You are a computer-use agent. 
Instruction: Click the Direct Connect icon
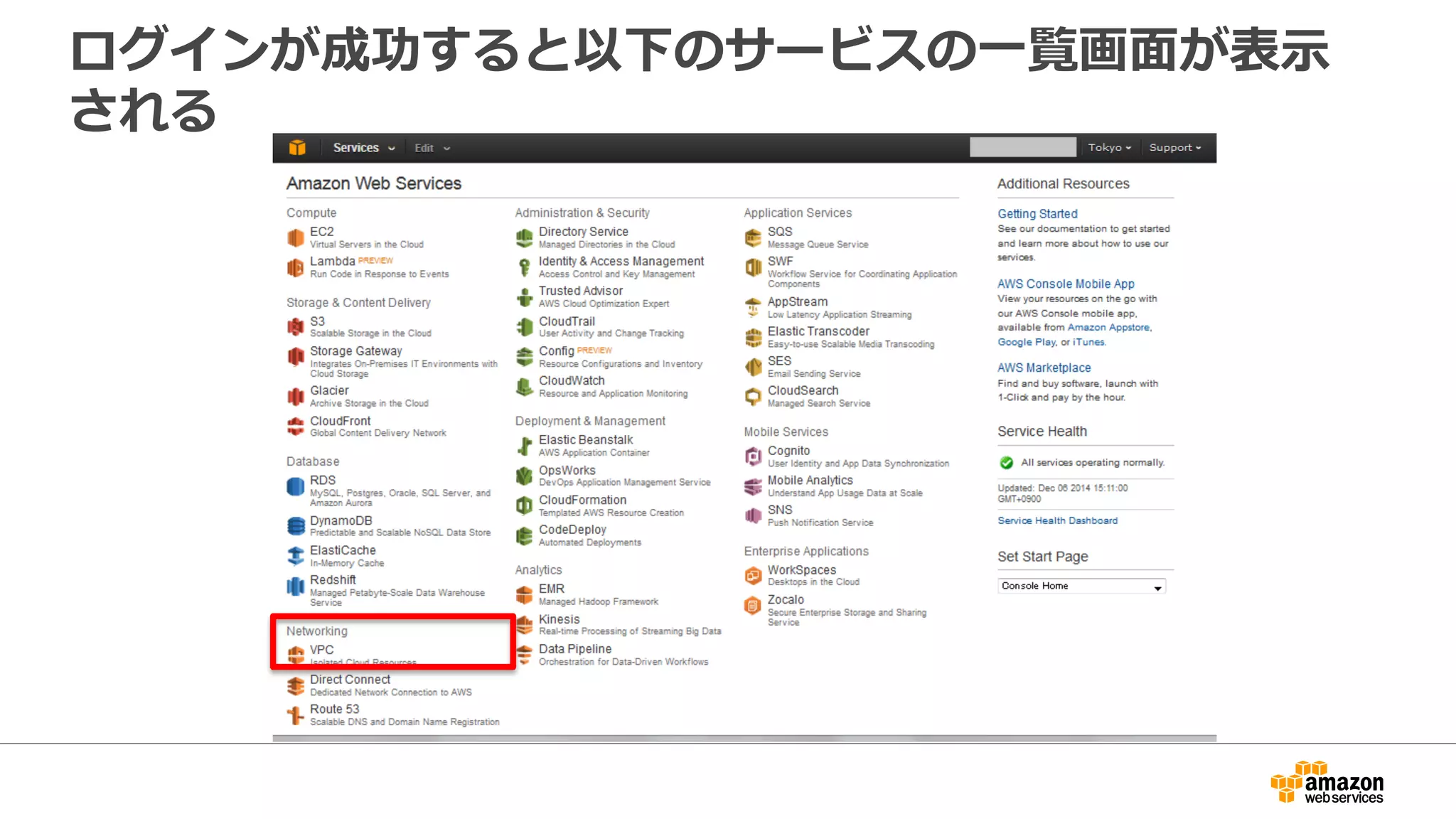tap(296, 685)
